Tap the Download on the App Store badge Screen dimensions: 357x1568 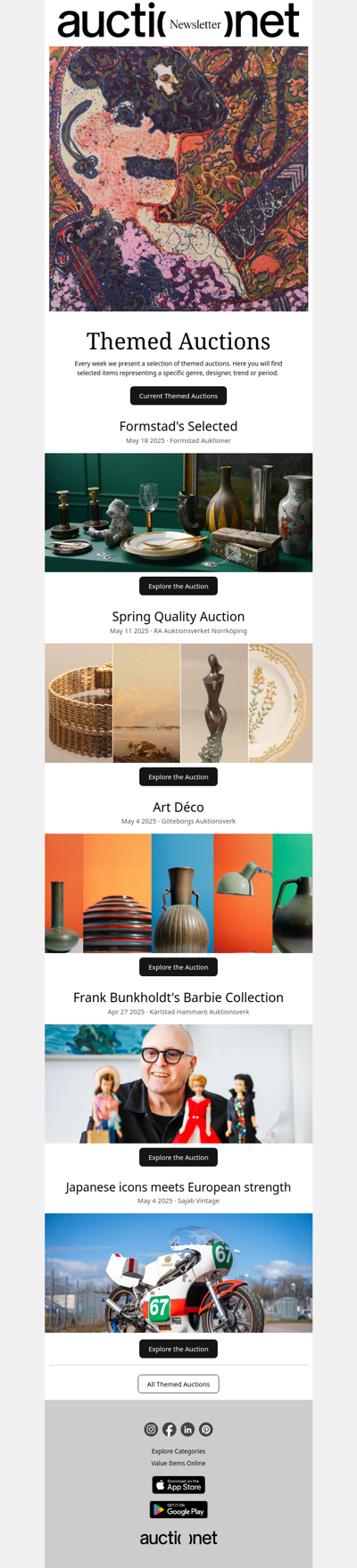point(178,1484)
